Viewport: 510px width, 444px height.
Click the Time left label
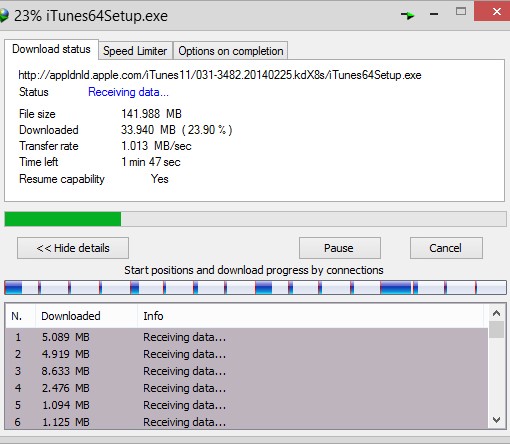[39, 162]
